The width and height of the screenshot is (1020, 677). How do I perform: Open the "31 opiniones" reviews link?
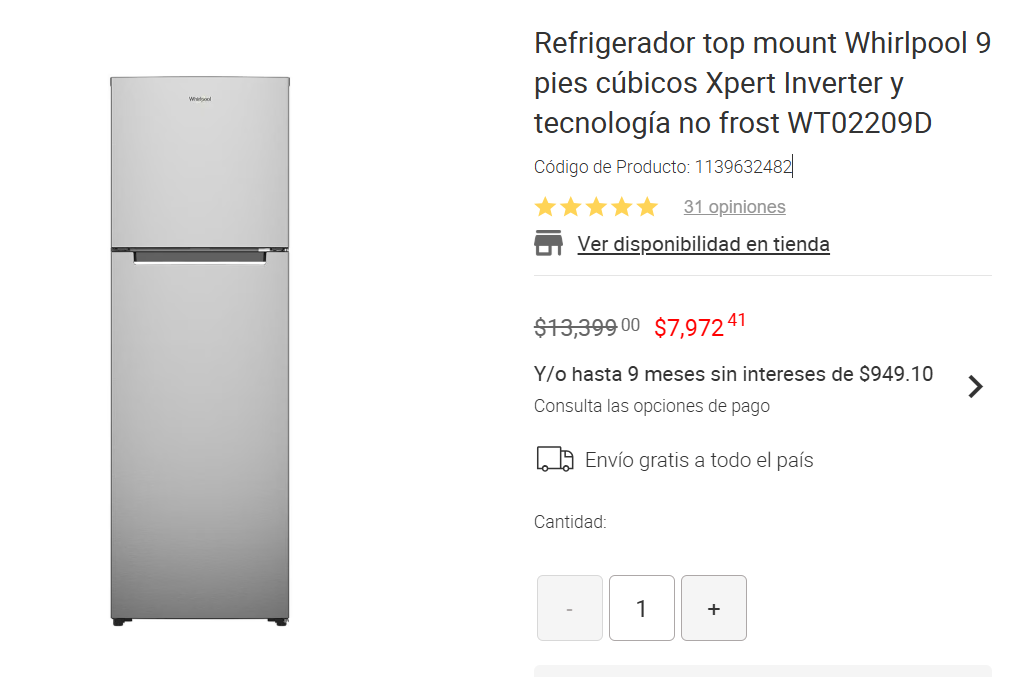[734, 206]
